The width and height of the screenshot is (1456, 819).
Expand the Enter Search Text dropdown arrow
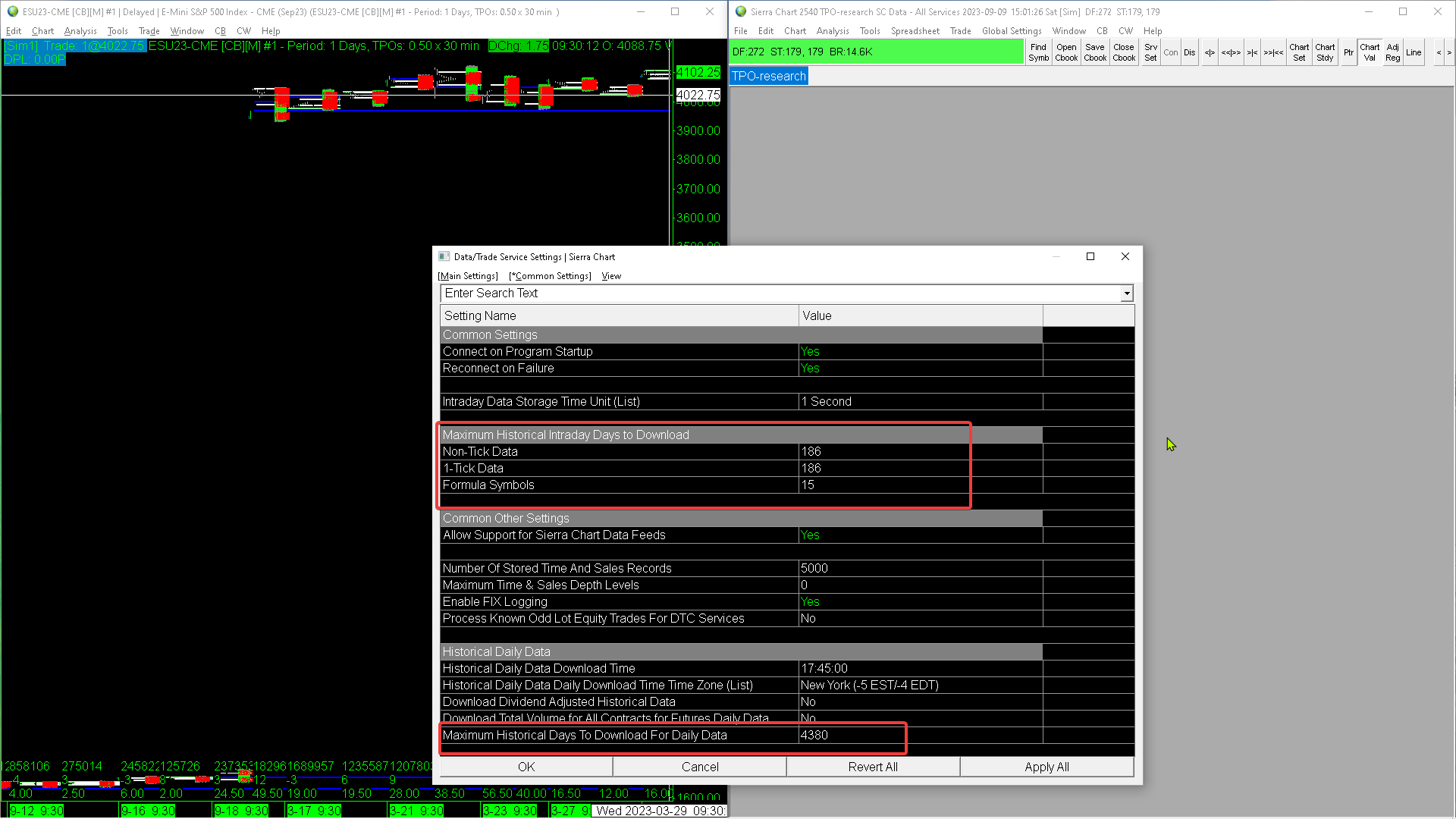click(x=1127, y=293)
